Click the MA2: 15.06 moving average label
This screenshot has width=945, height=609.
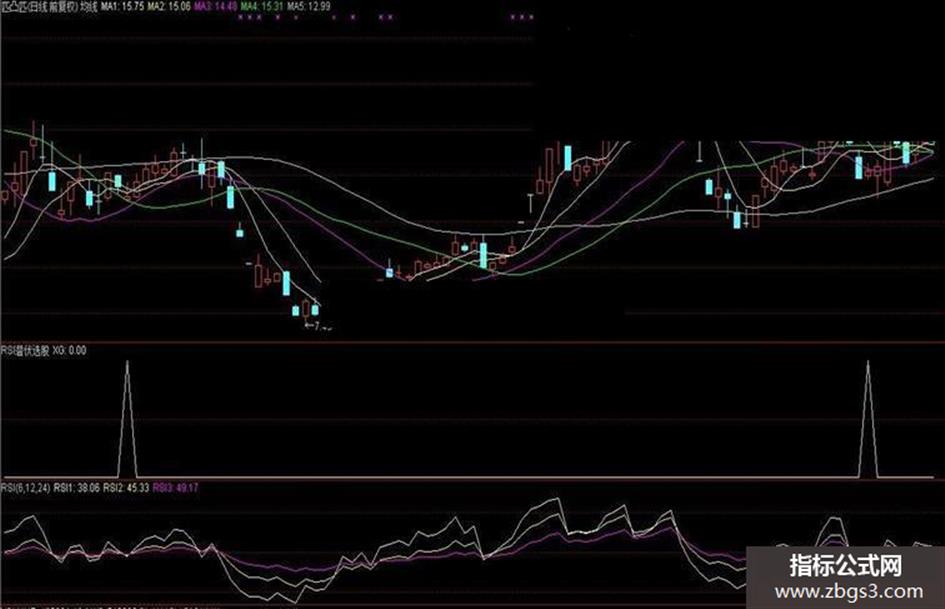click(169, 7)
